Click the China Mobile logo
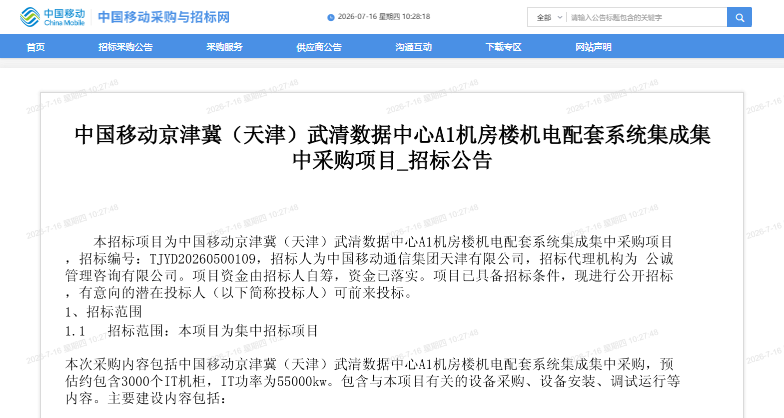This screenshot has width=784, height=418. 52,17
